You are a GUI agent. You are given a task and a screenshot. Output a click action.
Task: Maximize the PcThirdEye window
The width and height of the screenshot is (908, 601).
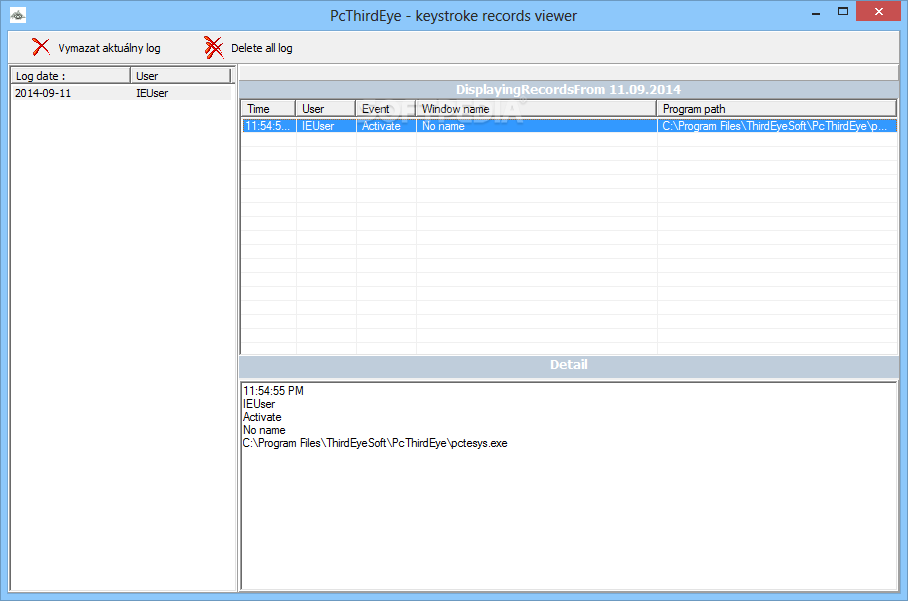click(843, 12)
